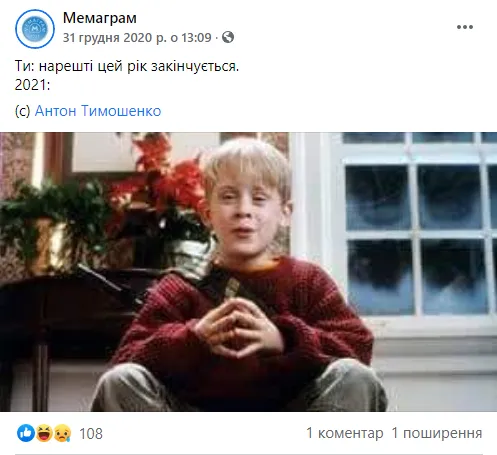Screen dimensions: 497x455
Task: Click the crying Sad reaction icon
Action: pos(62,433)
